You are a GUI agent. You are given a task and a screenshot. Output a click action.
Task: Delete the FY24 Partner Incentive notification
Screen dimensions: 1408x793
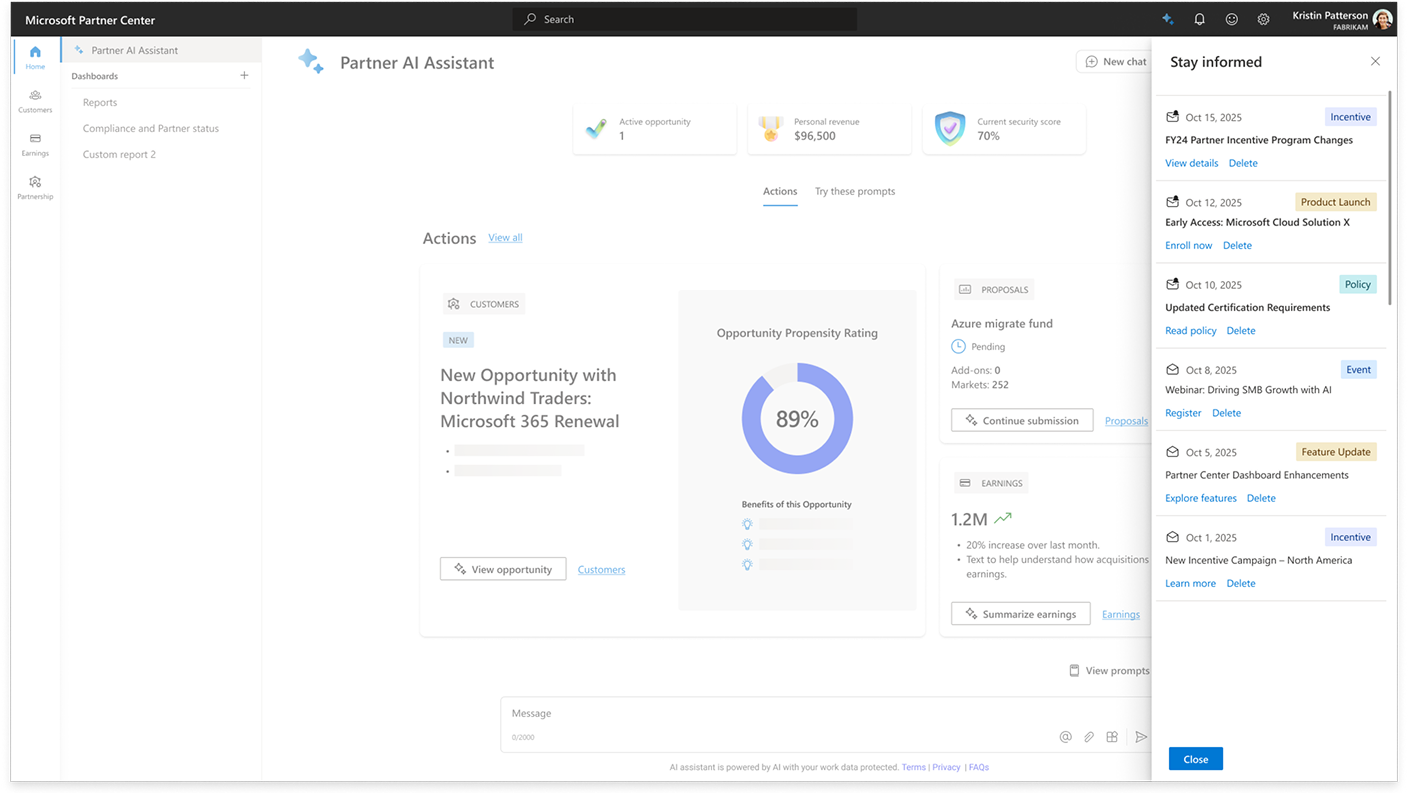tap(1243, 163)
